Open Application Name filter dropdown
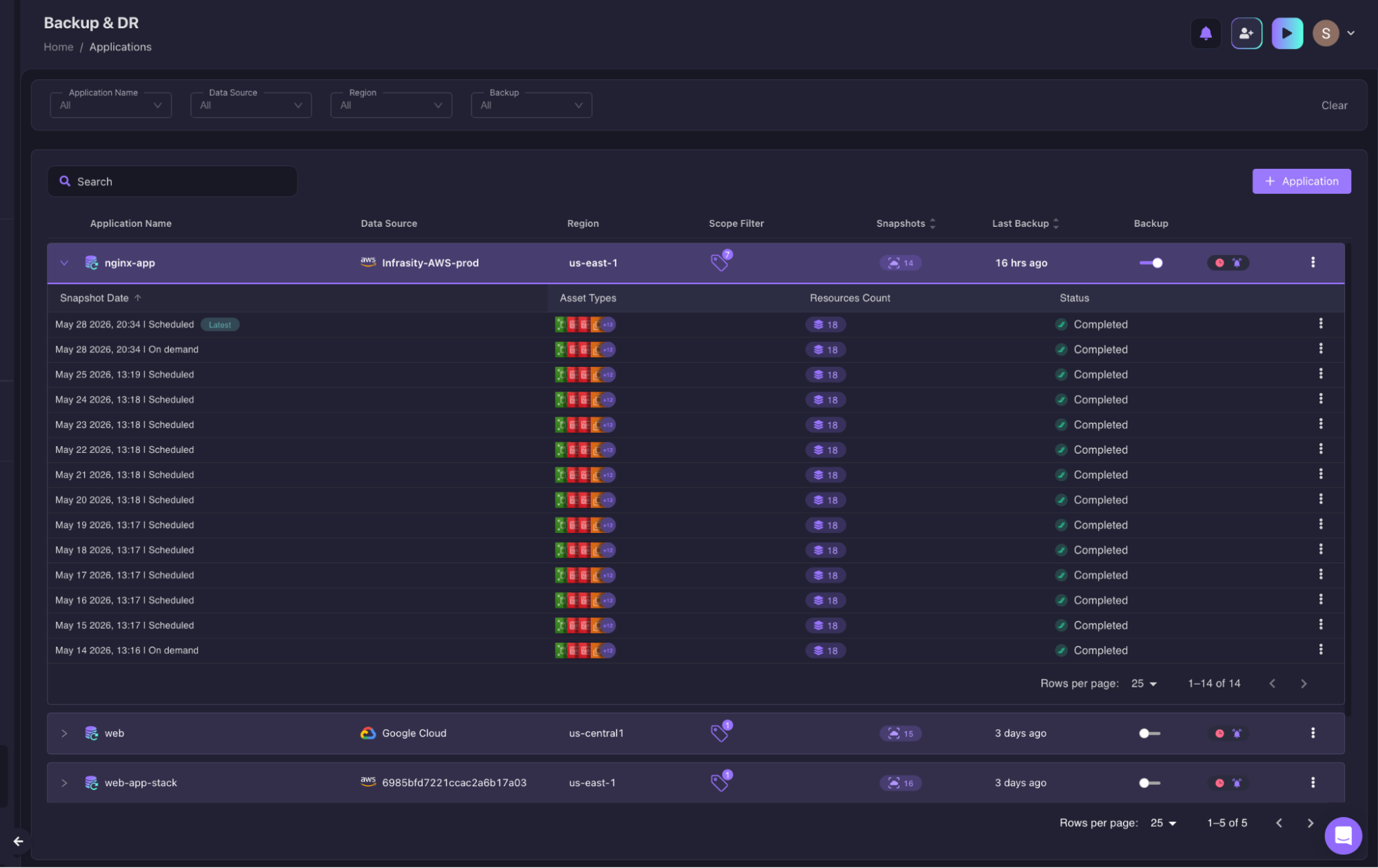This screenshot has height=868, width=1378. click(x=111, y=105)
